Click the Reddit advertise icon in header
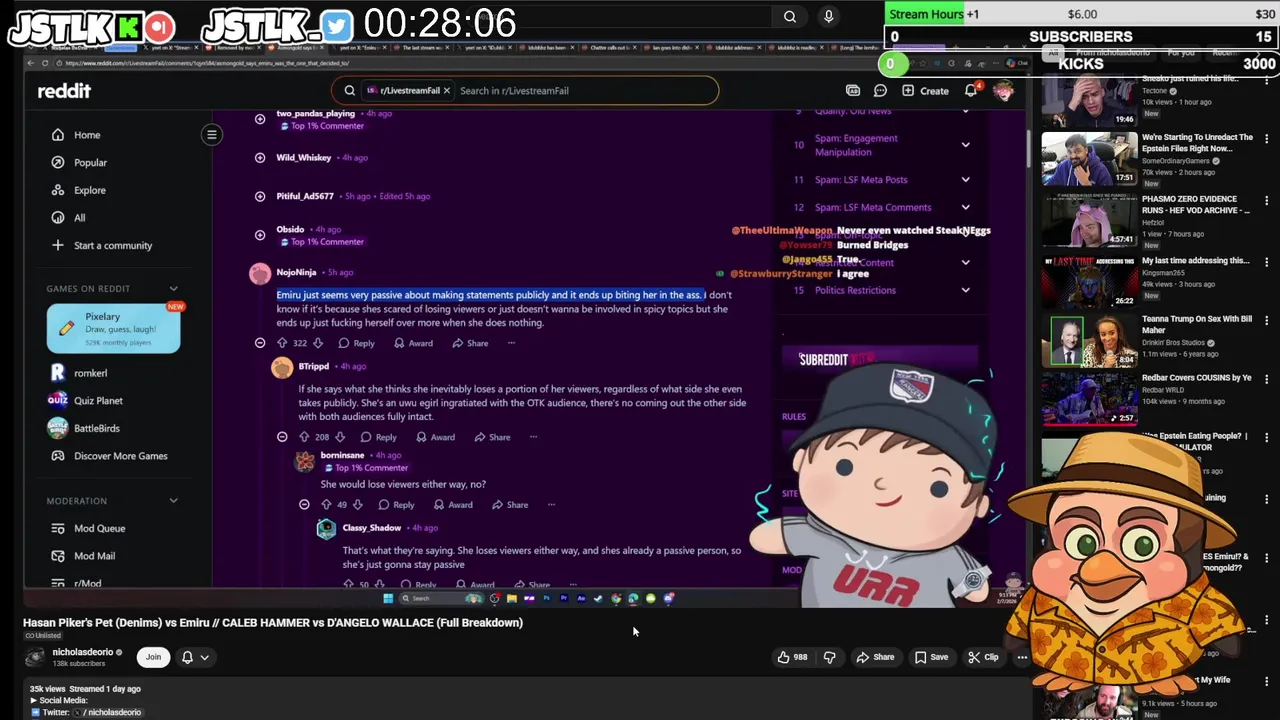 tap(853, 91)
